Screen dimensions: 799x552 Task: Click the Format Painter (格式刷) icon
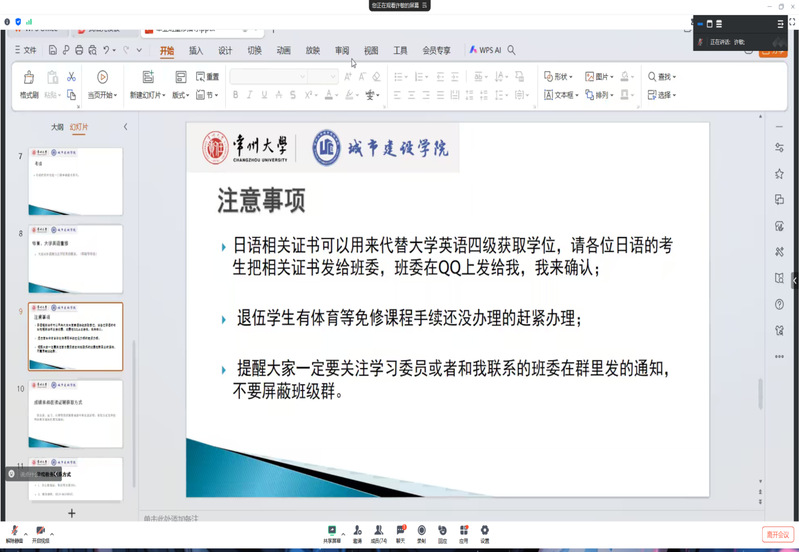29,78
